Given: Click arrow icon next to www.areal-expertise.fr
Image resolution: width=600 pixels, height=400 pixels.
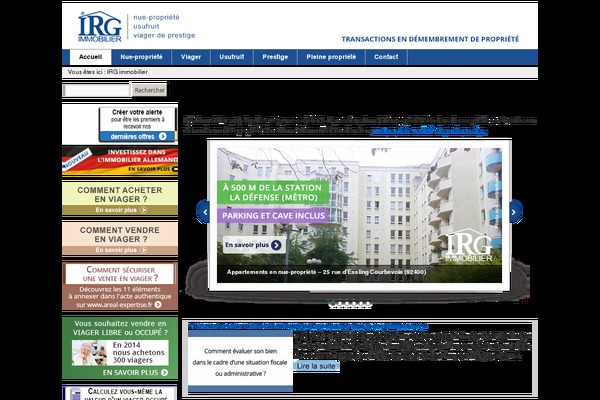Looking at the screenshot, I should pyautogui.click(x=158, y=305).
